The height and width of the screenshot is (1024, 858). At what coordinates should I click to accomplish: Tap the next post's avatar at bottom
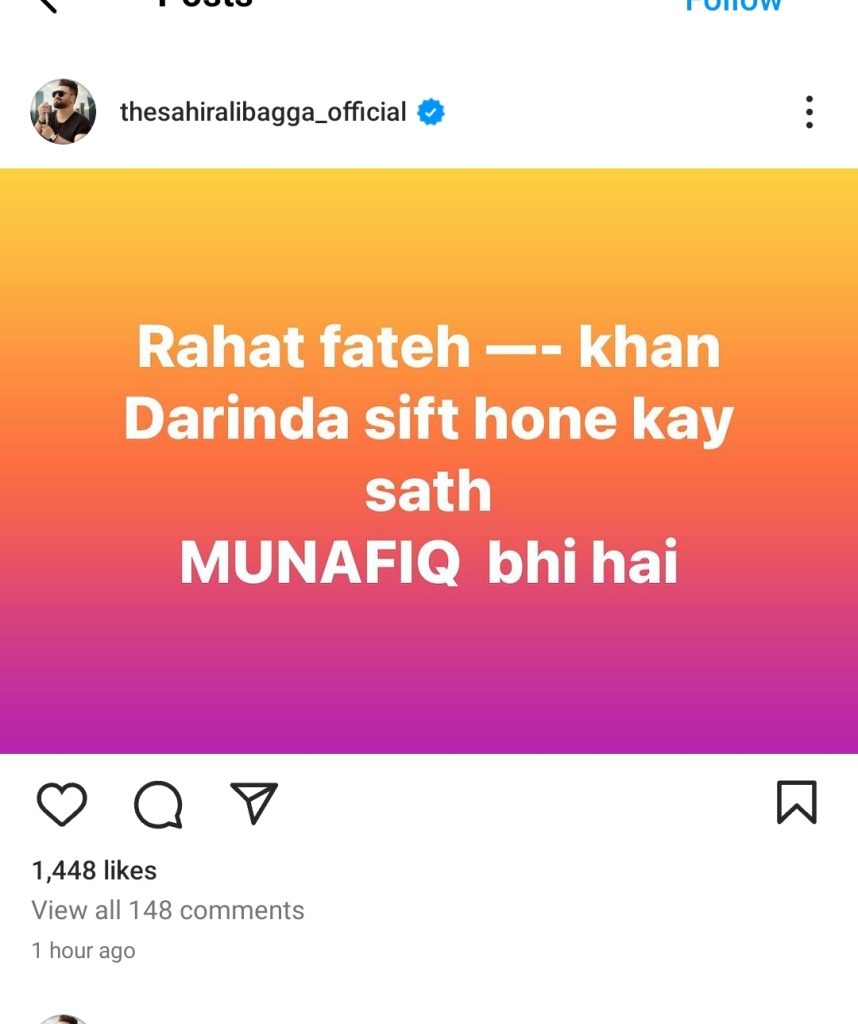63,1019
